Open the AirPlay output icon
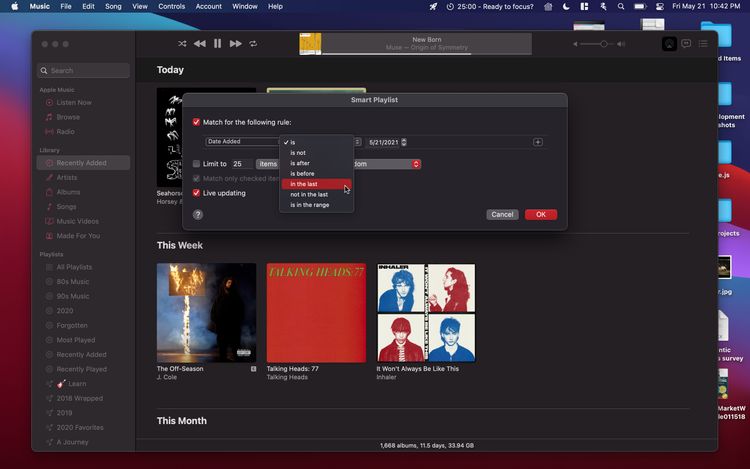Viewport: 750px width, 469px height. 669,44
